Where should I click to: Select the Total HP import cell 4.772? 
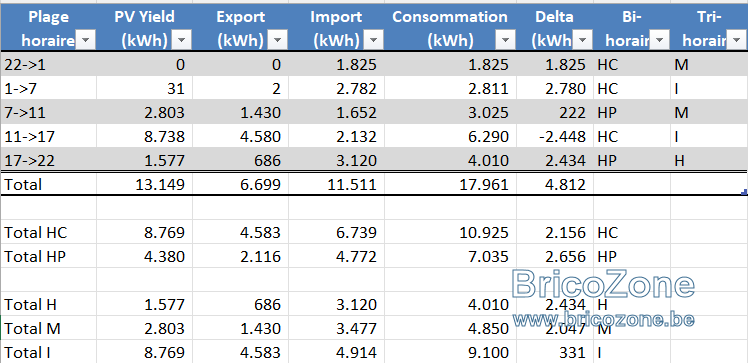point(336,257)
